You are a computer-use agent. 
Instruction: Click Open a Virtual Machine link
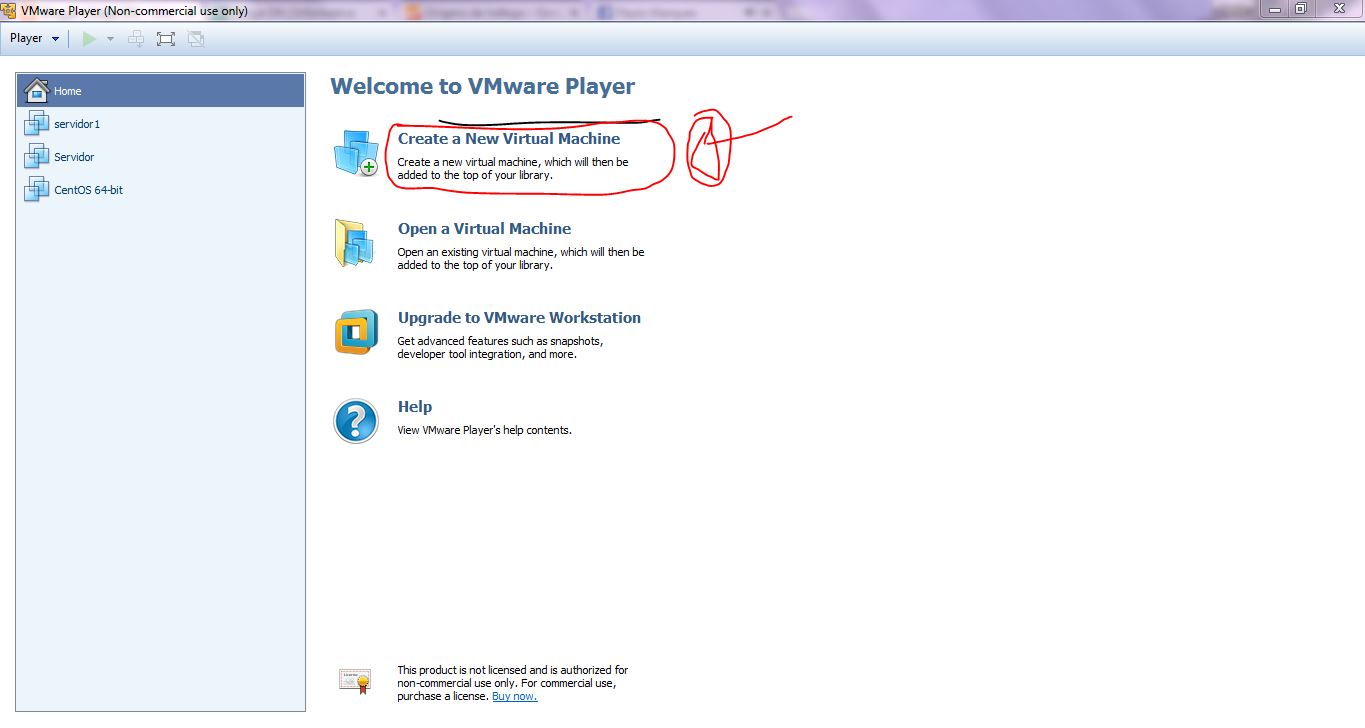click(484, 229)
